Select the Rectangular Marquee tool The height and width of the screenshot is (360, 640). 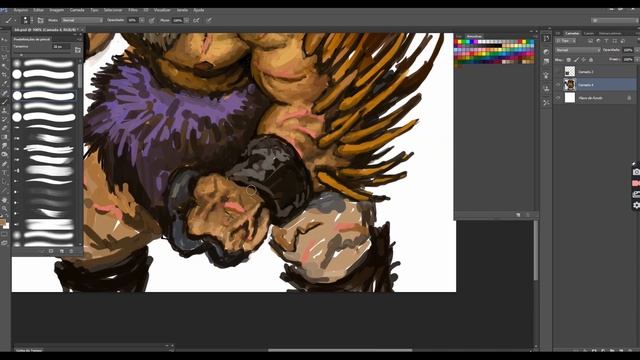pos(4,49)
